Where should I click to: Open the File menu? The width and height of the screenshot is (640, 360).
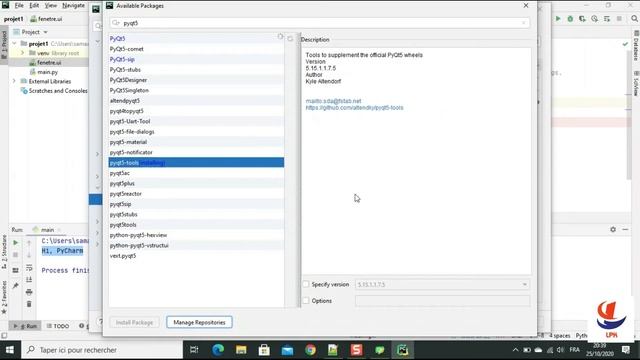19,6
